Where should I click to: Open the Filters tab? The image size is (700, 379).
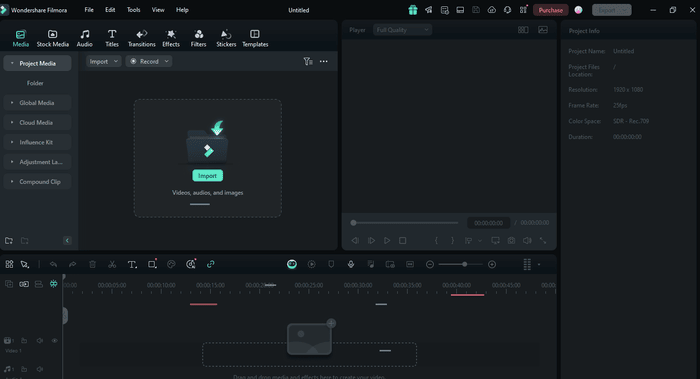(198, 38)
